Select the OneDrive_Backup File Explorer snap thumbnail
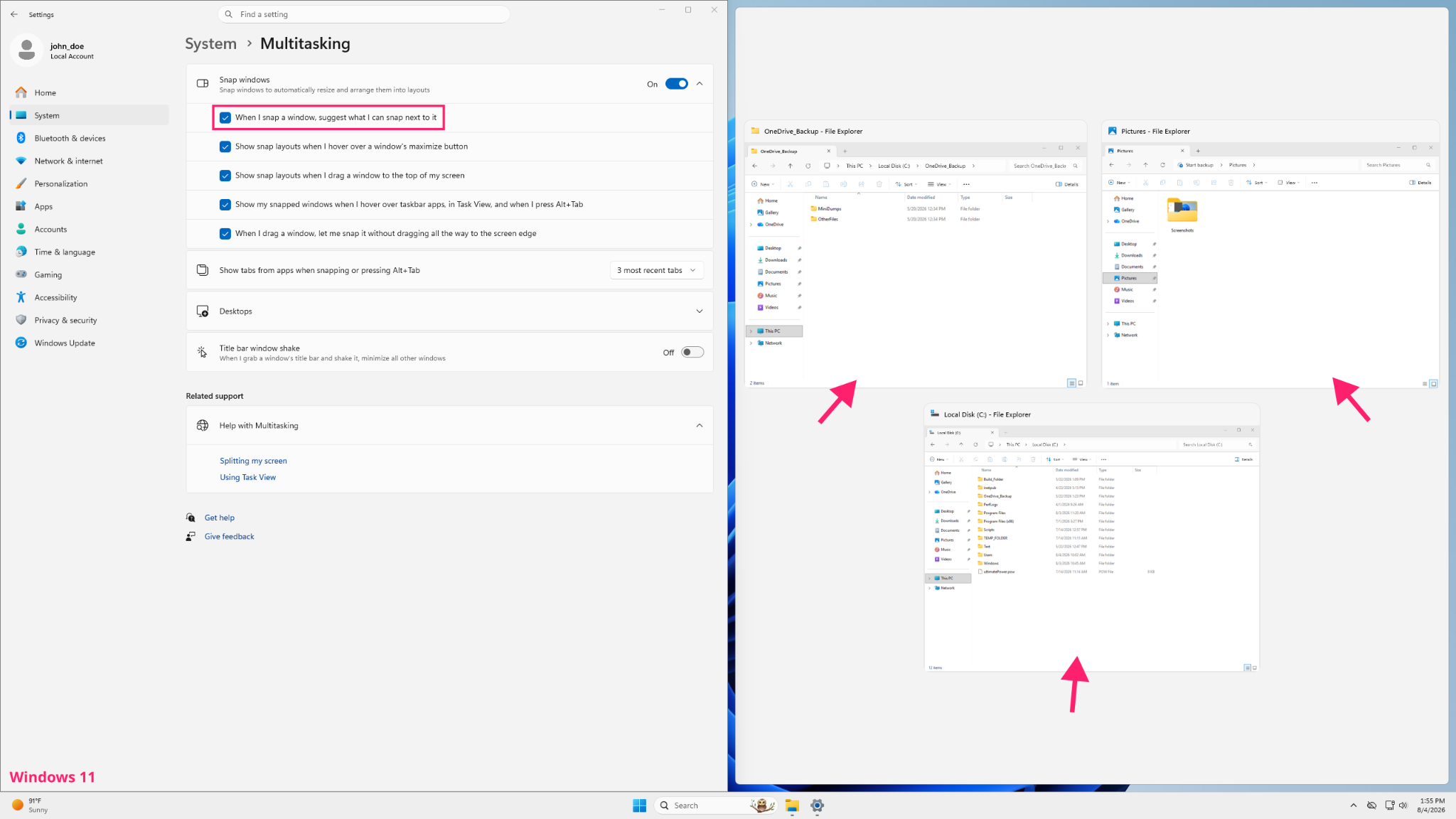1456x819 pixels. click(916, 255)
